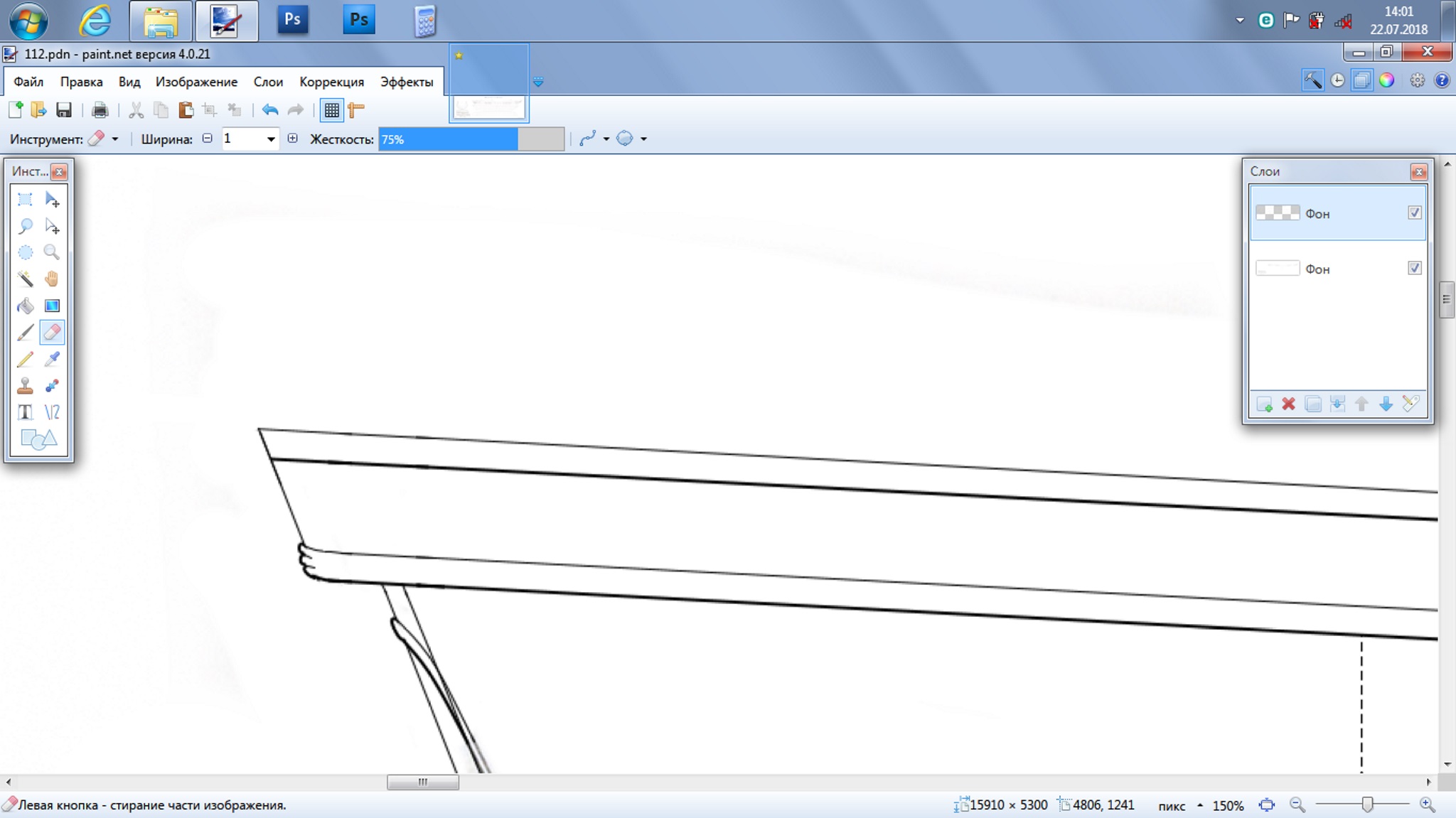Select the Recolor tool
The image size is (1456, 818).
52,385
